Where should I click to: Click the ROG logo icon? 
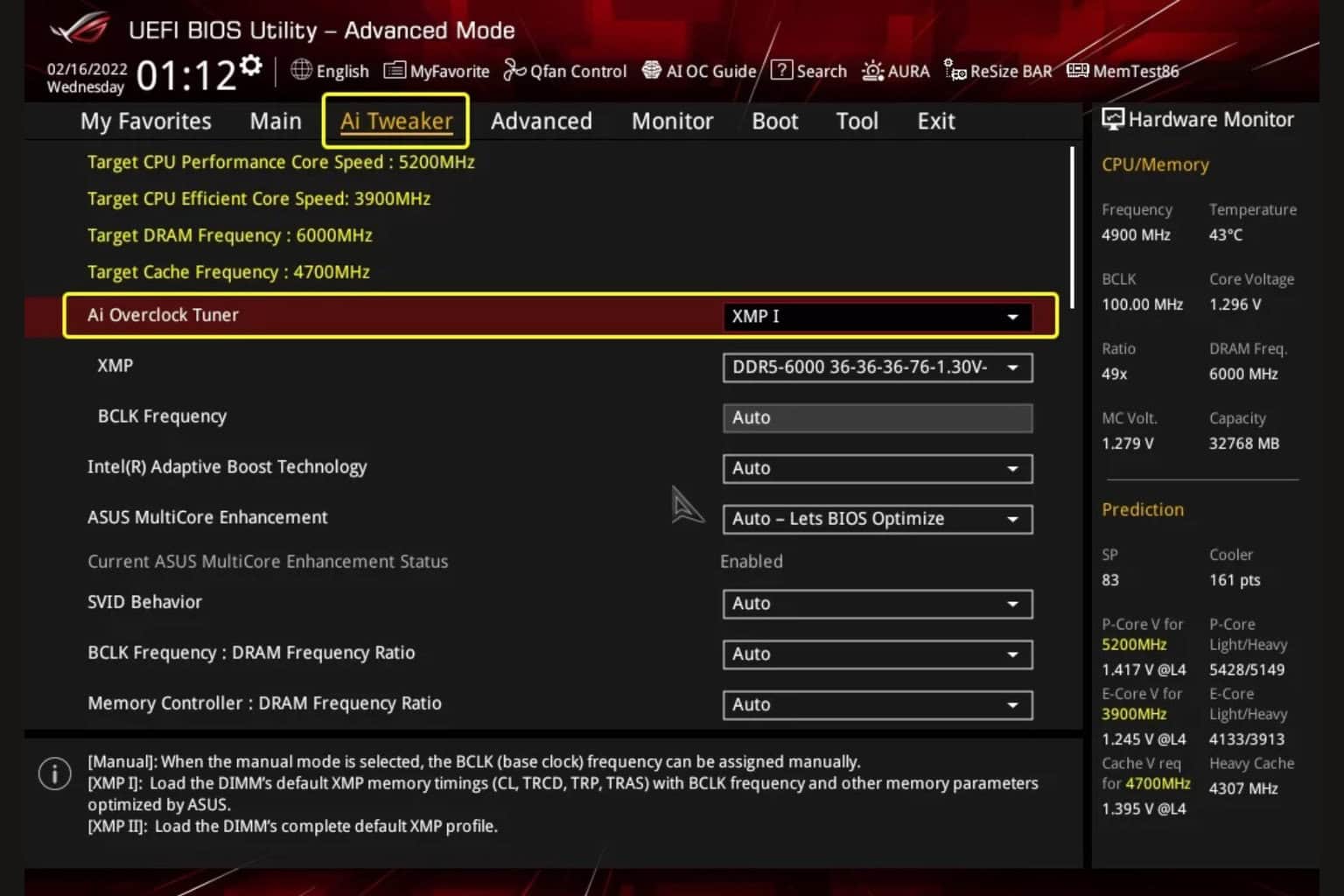click(79, 29)
